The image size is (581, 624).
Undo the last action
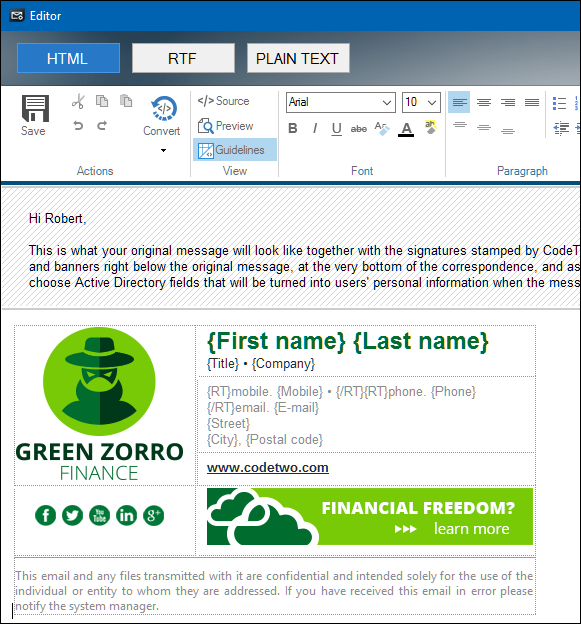click(x=78, y=126)
